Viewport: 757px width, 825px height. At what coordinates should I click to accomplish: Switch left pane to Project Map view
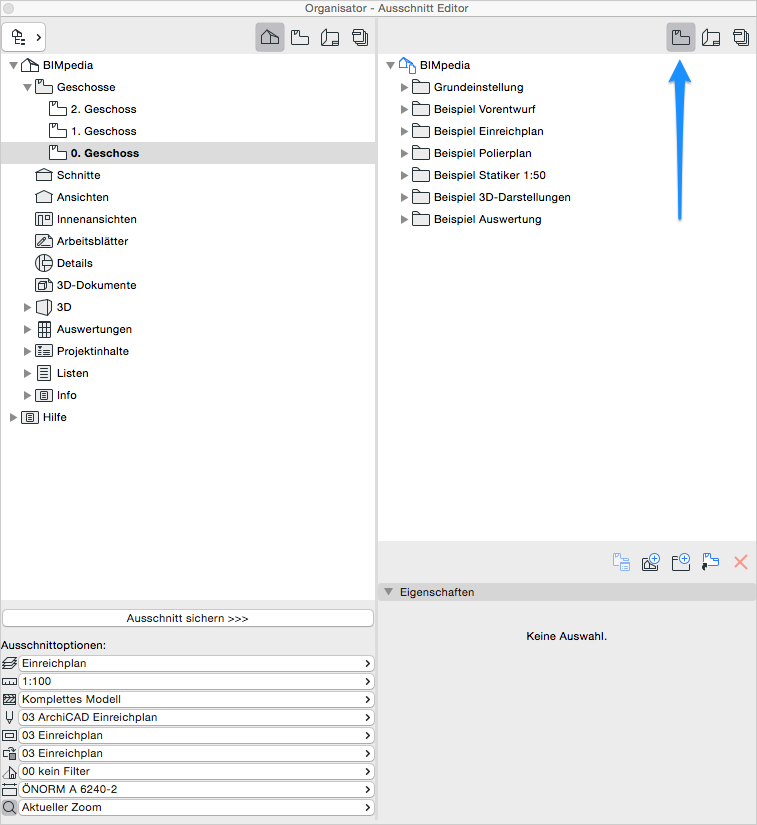click(269, 37)
